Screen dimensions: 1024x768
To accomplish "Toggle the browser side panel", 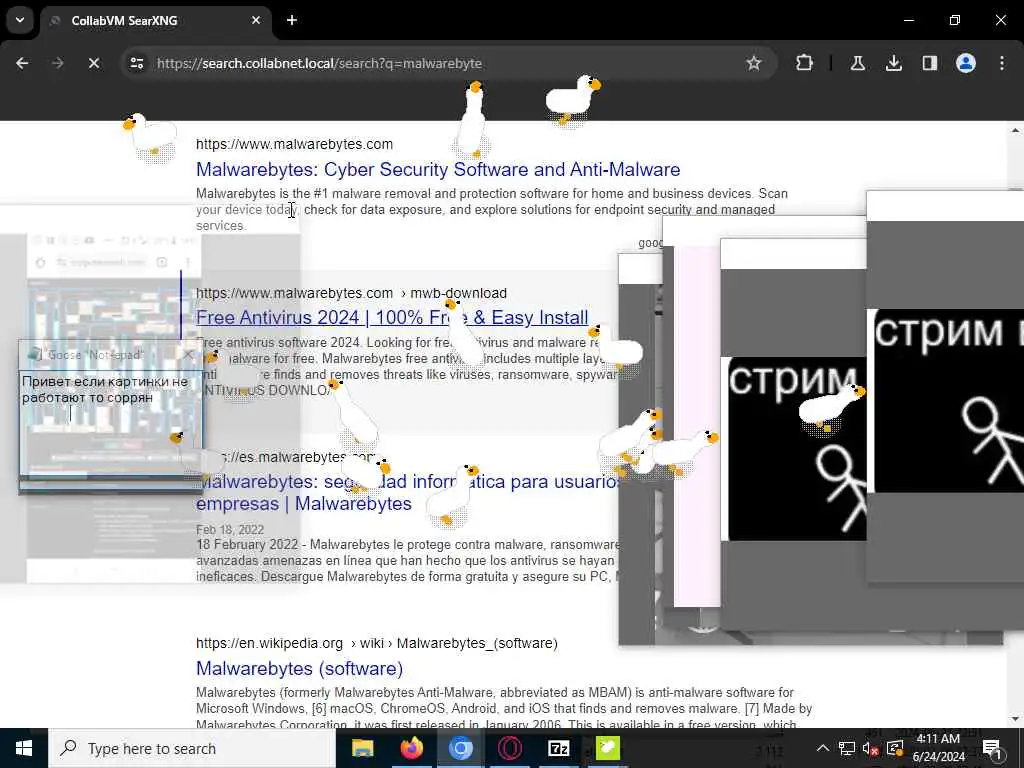I will point(929,63).
